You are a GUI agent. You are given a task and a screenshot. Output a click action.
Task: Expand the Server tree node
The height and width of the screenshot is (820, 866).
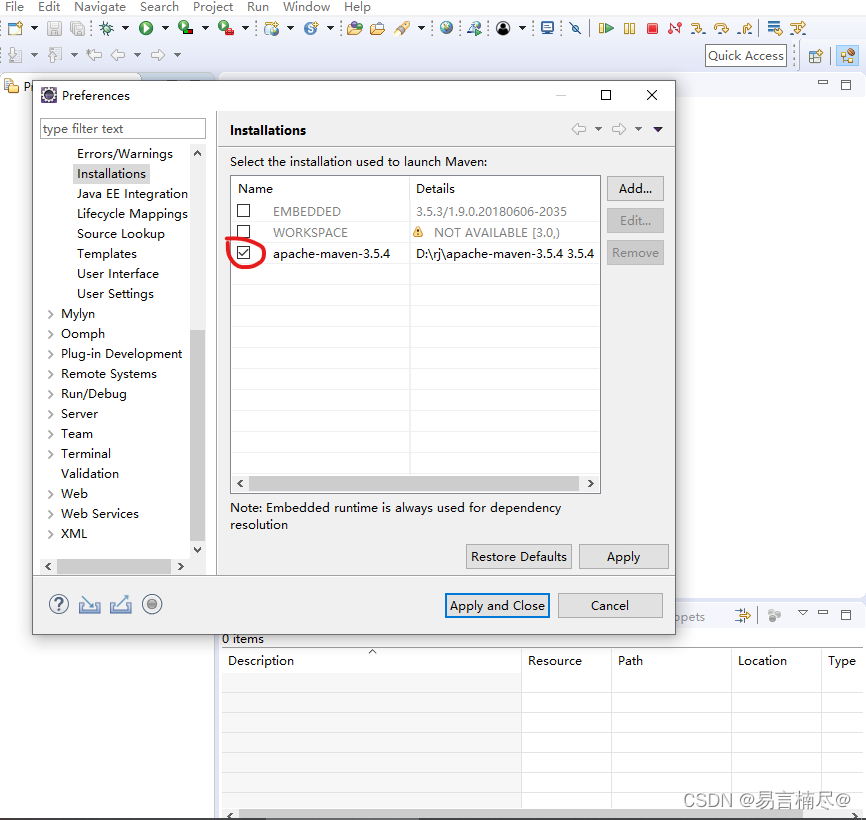51,414
